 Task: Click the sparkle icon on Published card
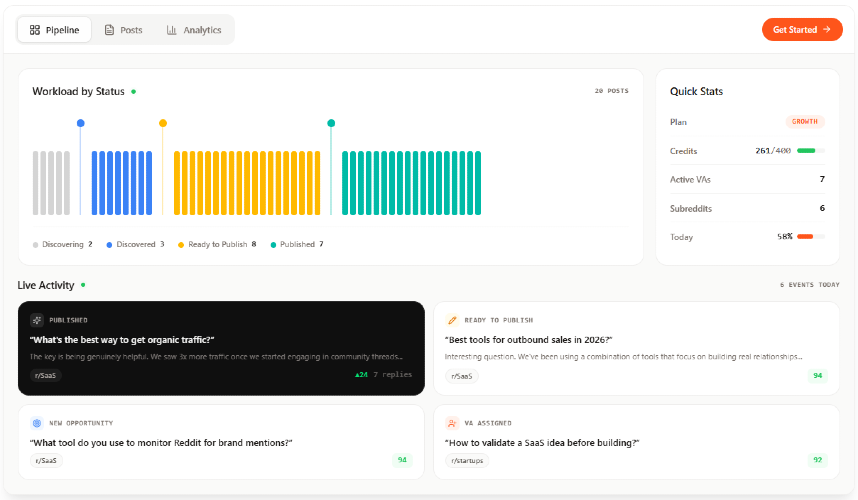point(37,320)
